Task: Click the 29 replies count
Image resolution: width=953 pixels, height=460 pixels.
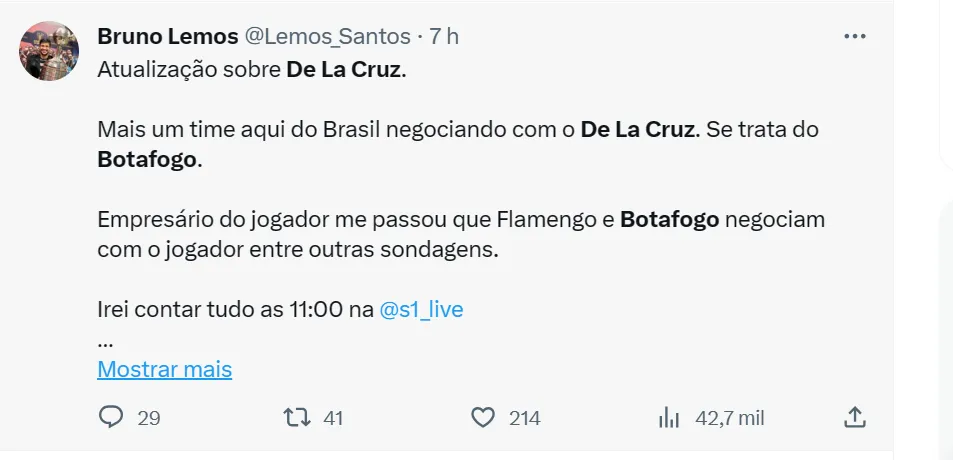Action: 148,418
